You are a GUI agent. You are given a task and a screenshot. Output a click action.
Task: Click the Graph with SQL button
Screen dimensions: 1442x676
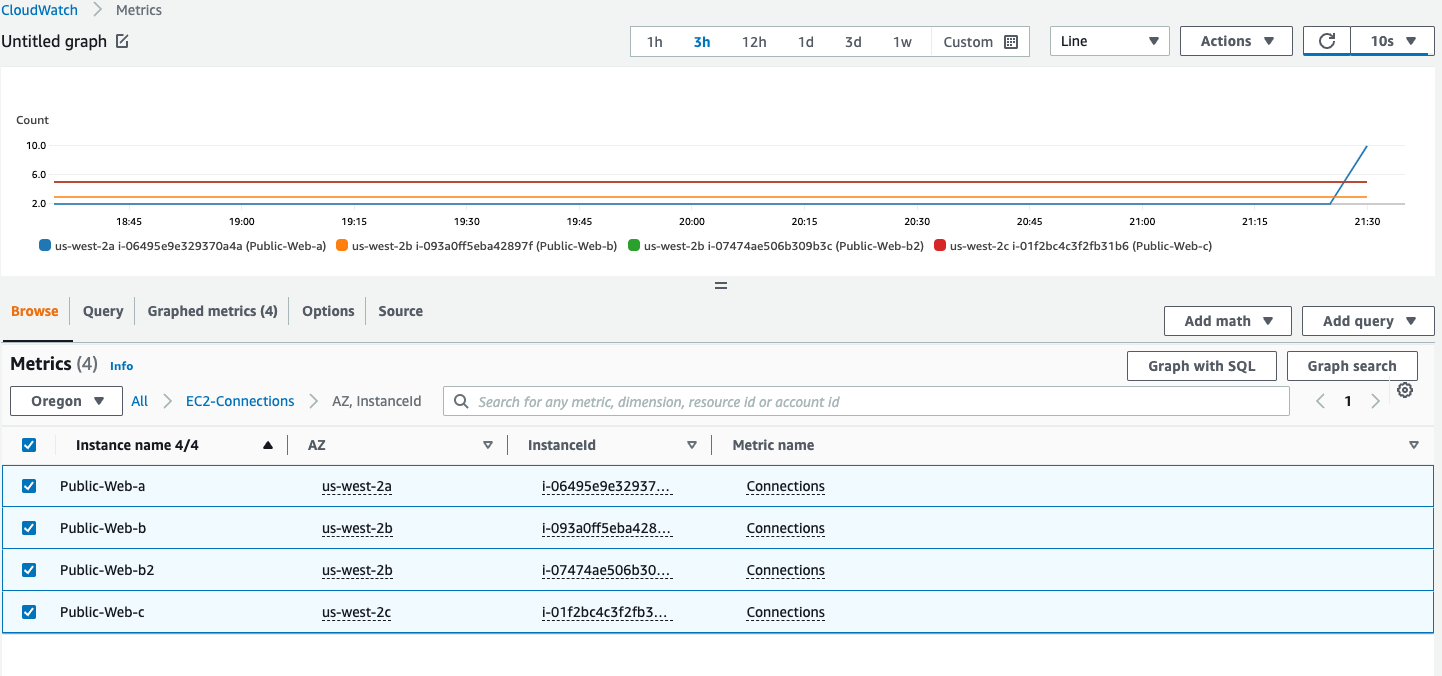(1202, 365)
